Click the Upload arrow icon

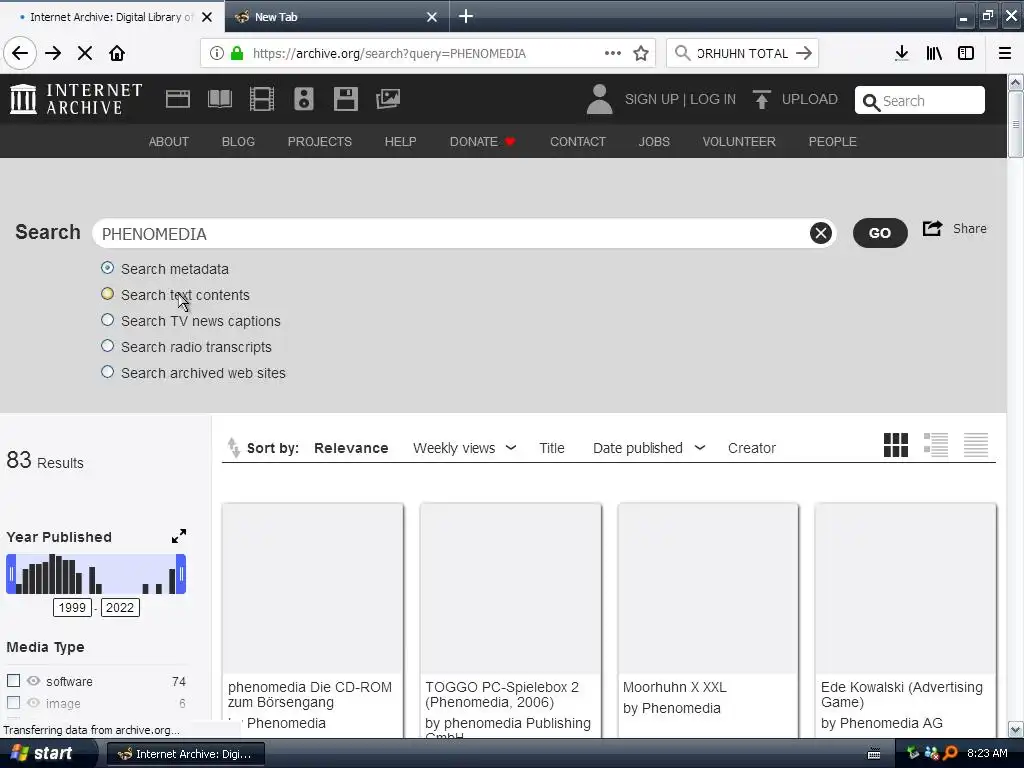[761, 99]
